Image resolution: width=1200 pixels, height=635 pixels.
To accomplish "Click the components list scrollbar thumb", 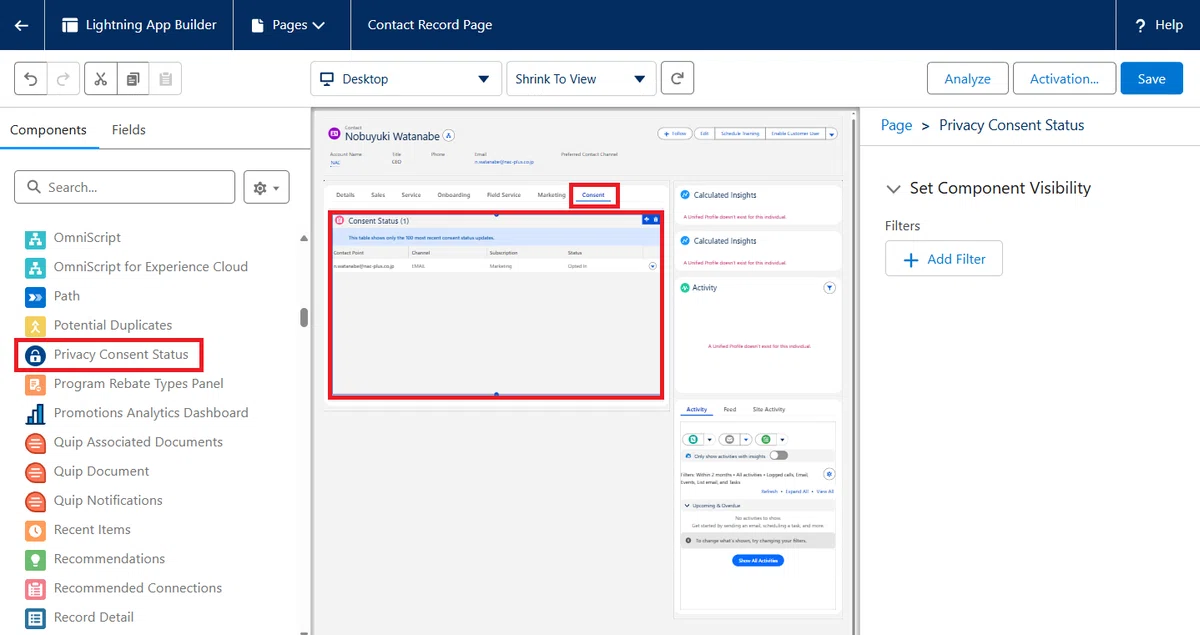I will click(x=304, y=318).
